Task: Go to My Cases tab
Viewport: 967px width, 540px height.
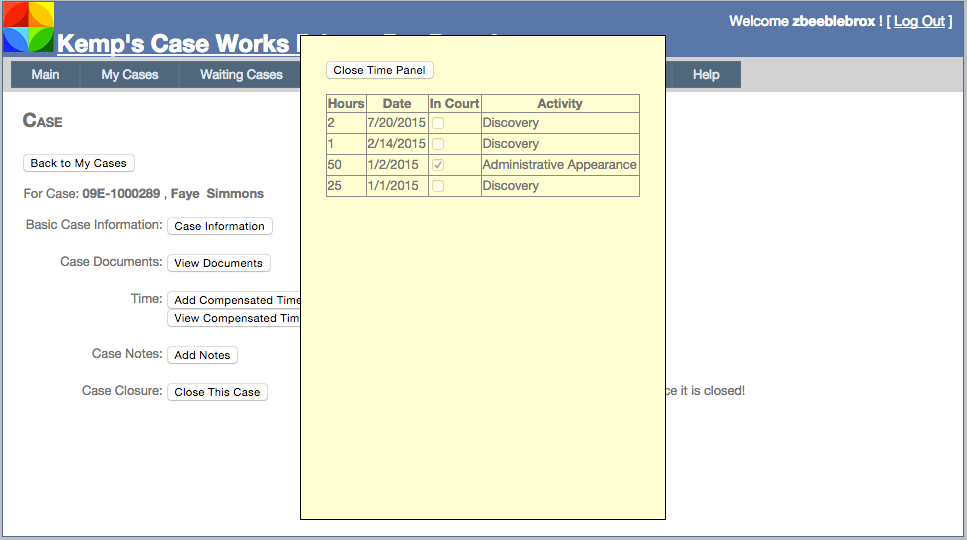Action: coord(130,75)
